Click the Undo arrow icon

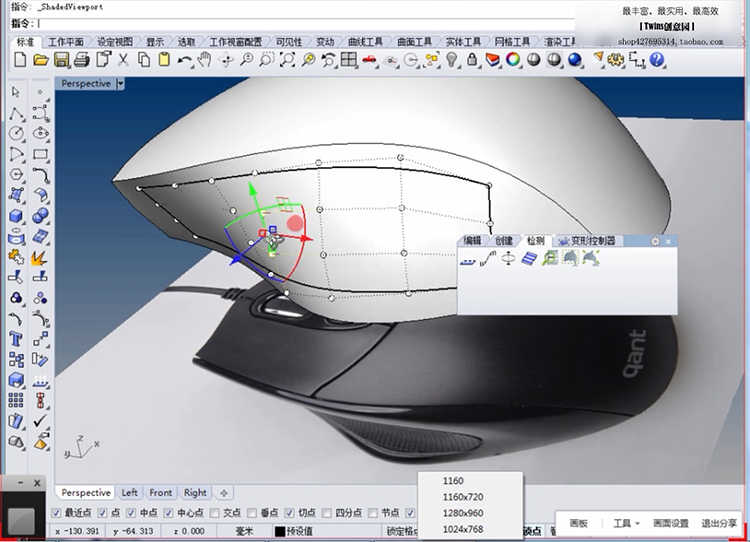point(185,60)
